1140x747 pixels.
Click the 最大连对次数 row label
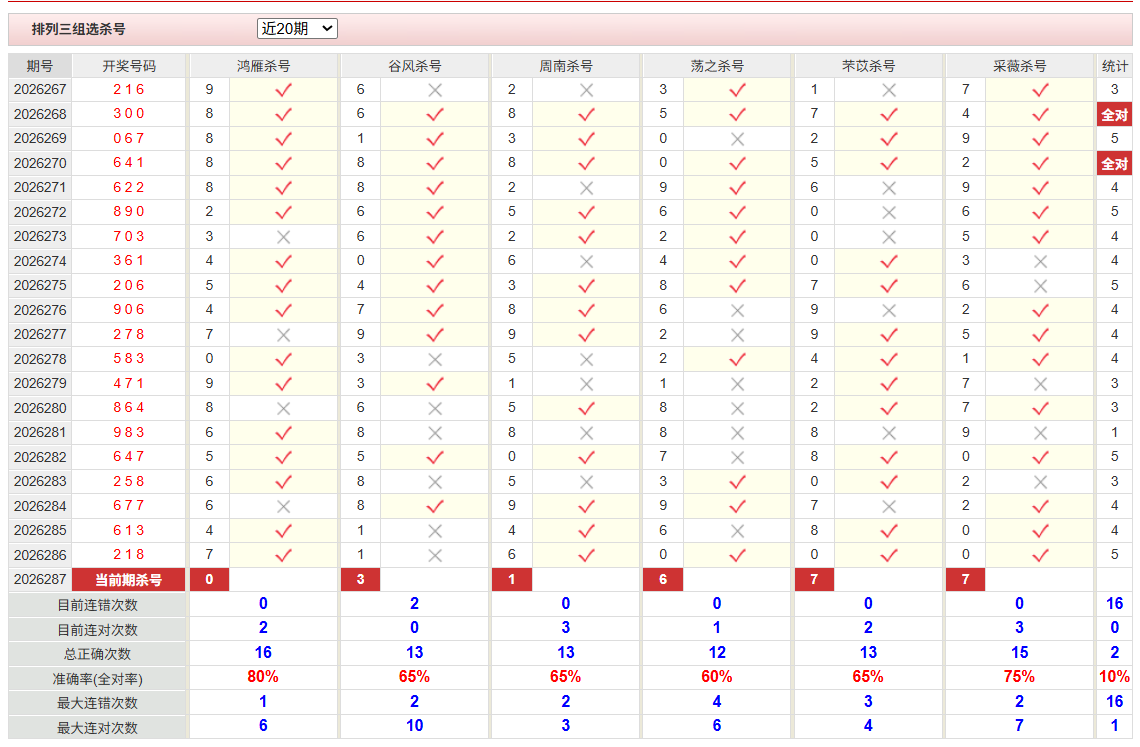pyautogui.click(x=97, y=727)
